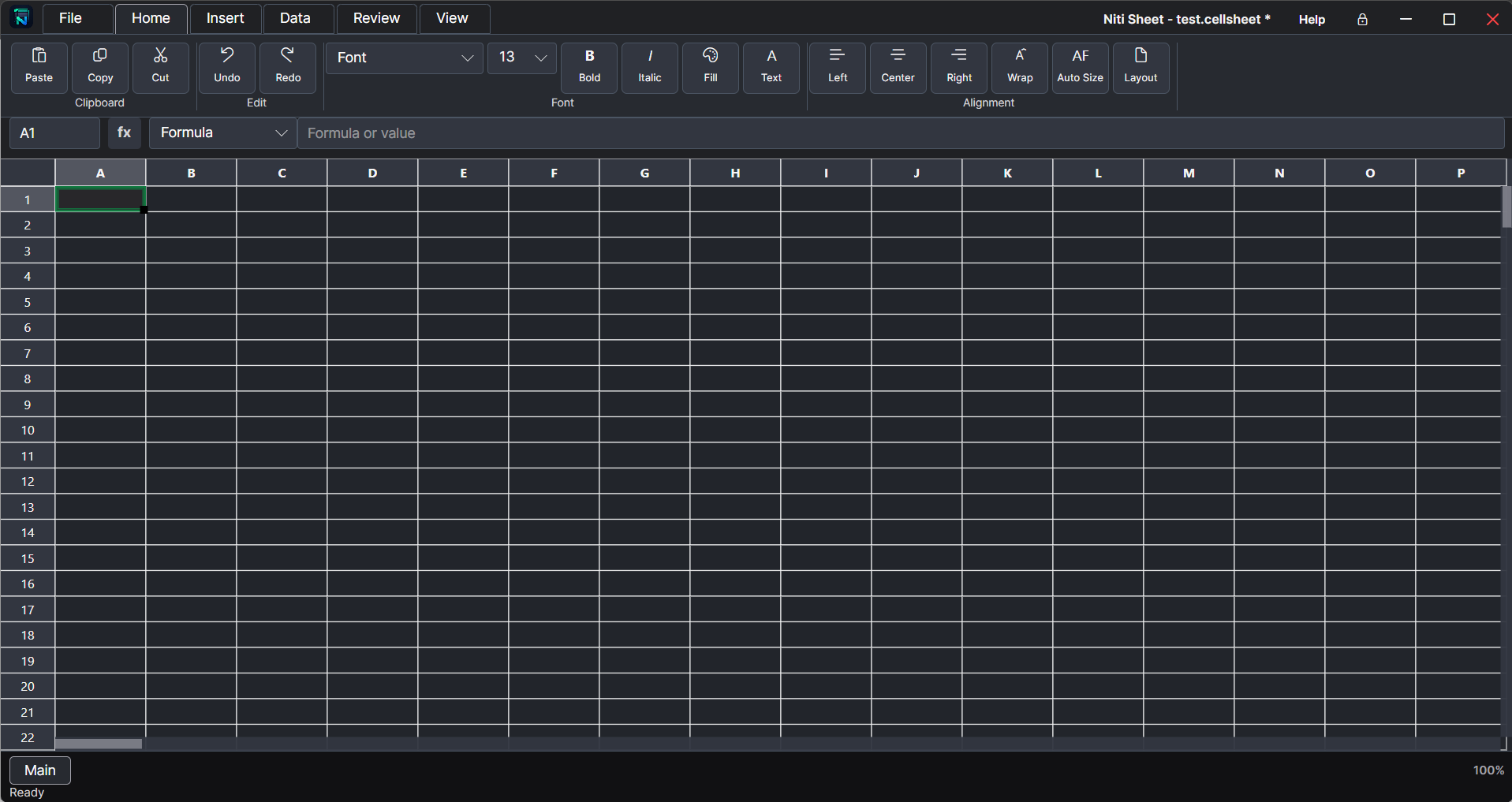Click the select-all corner box
Image resolution: width=1512 pixels, height=802 pixels.
coord(28,173)
